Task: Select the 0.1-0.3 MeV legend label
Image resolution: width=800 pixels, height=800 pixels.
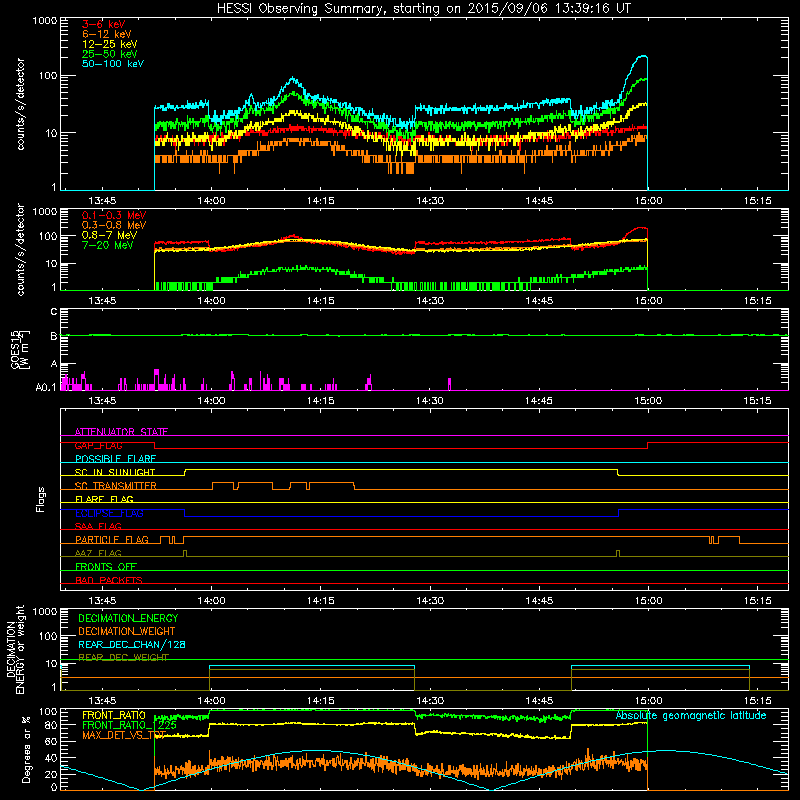Action: (x=114, y=215)
